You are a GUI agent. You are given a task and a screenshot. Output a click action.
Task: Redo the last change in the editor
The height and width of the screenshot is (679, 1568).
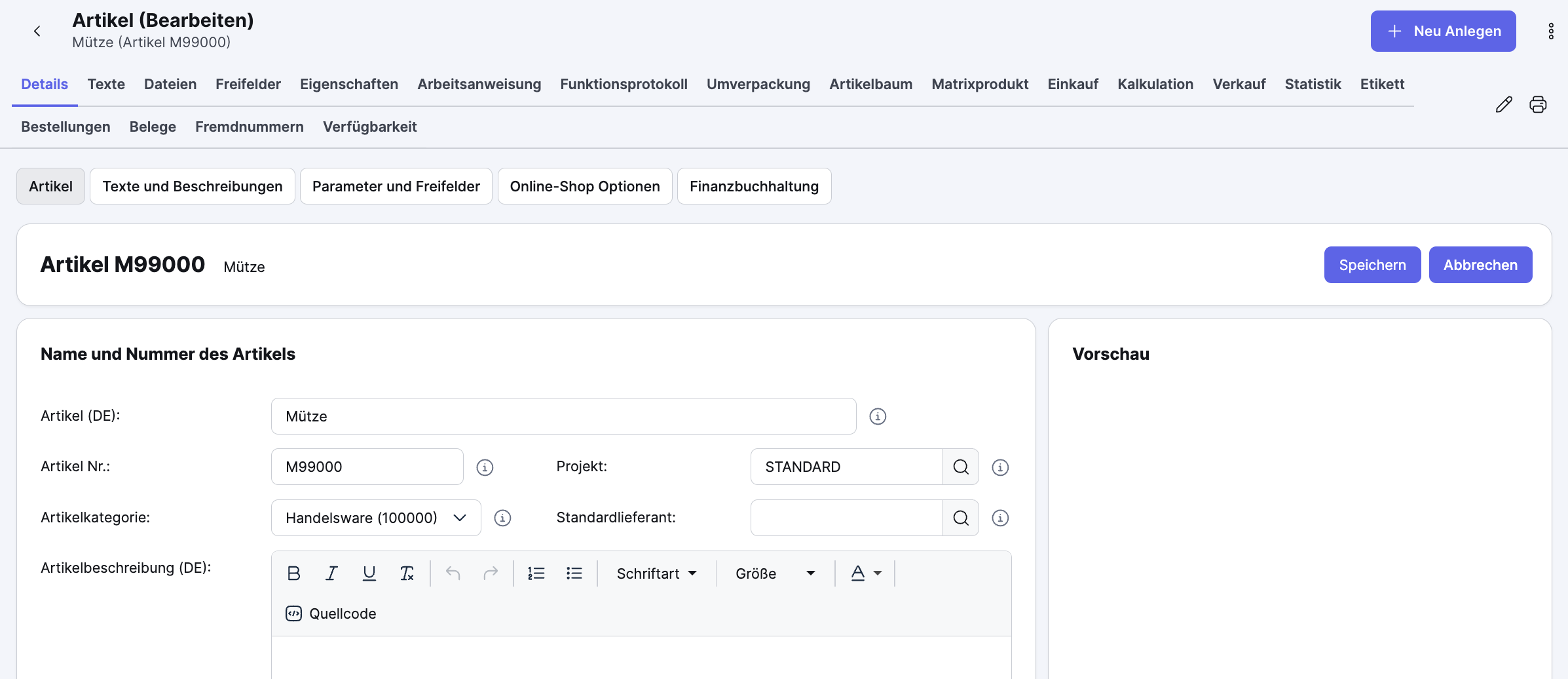(491, 573)
